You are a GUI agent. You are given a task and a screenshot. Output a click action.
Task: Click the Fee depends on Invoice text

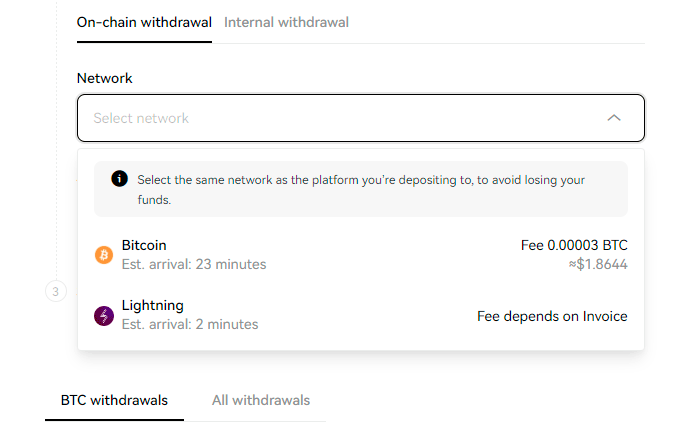552,316
